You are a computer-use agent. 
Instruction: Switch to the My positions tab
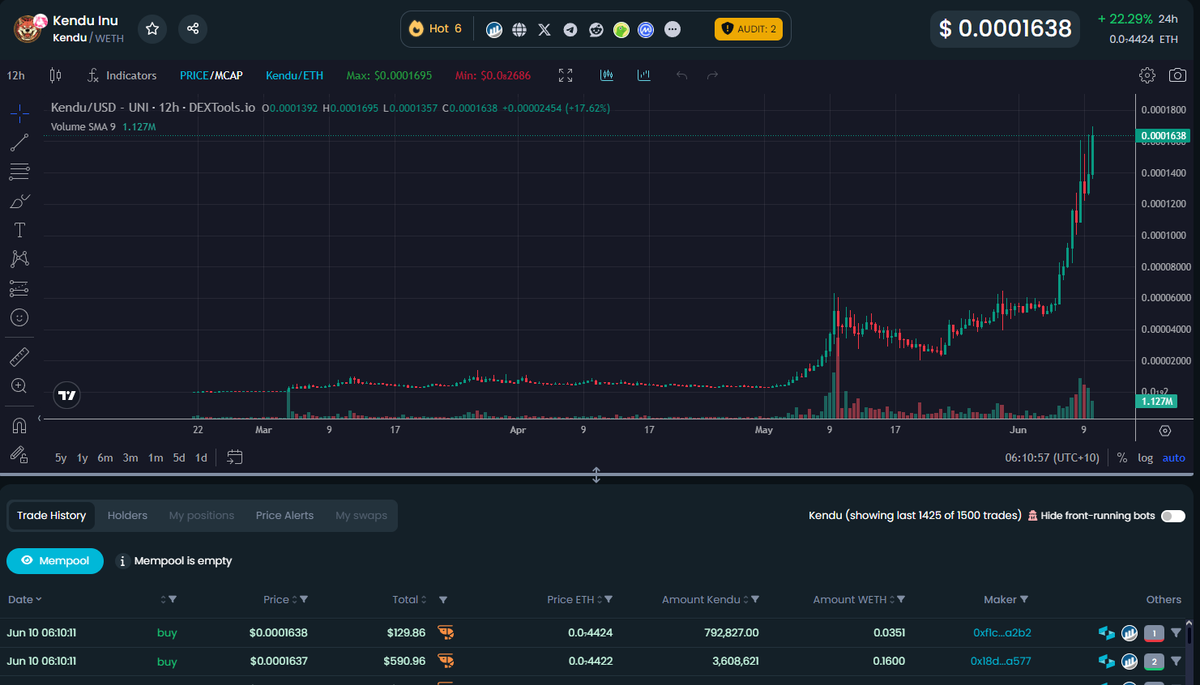(x=201, y=516)
